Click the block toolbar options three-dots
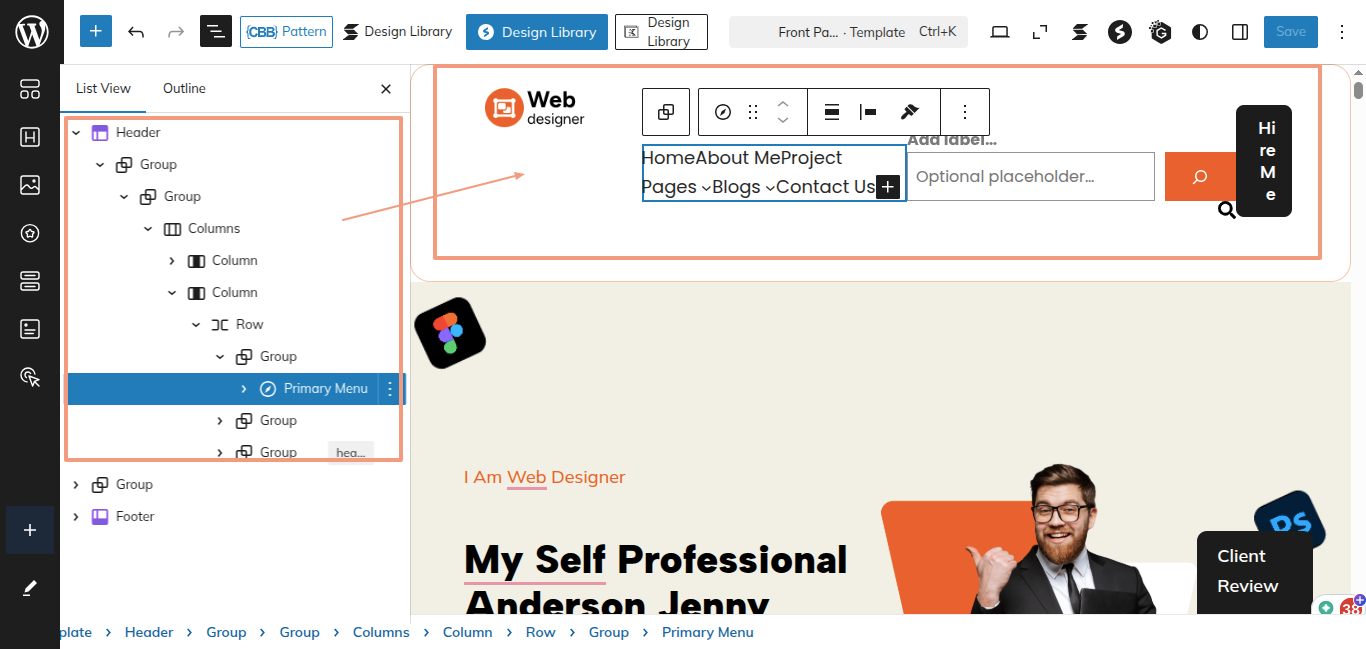 pyautogui.click(x=965, y=112)
